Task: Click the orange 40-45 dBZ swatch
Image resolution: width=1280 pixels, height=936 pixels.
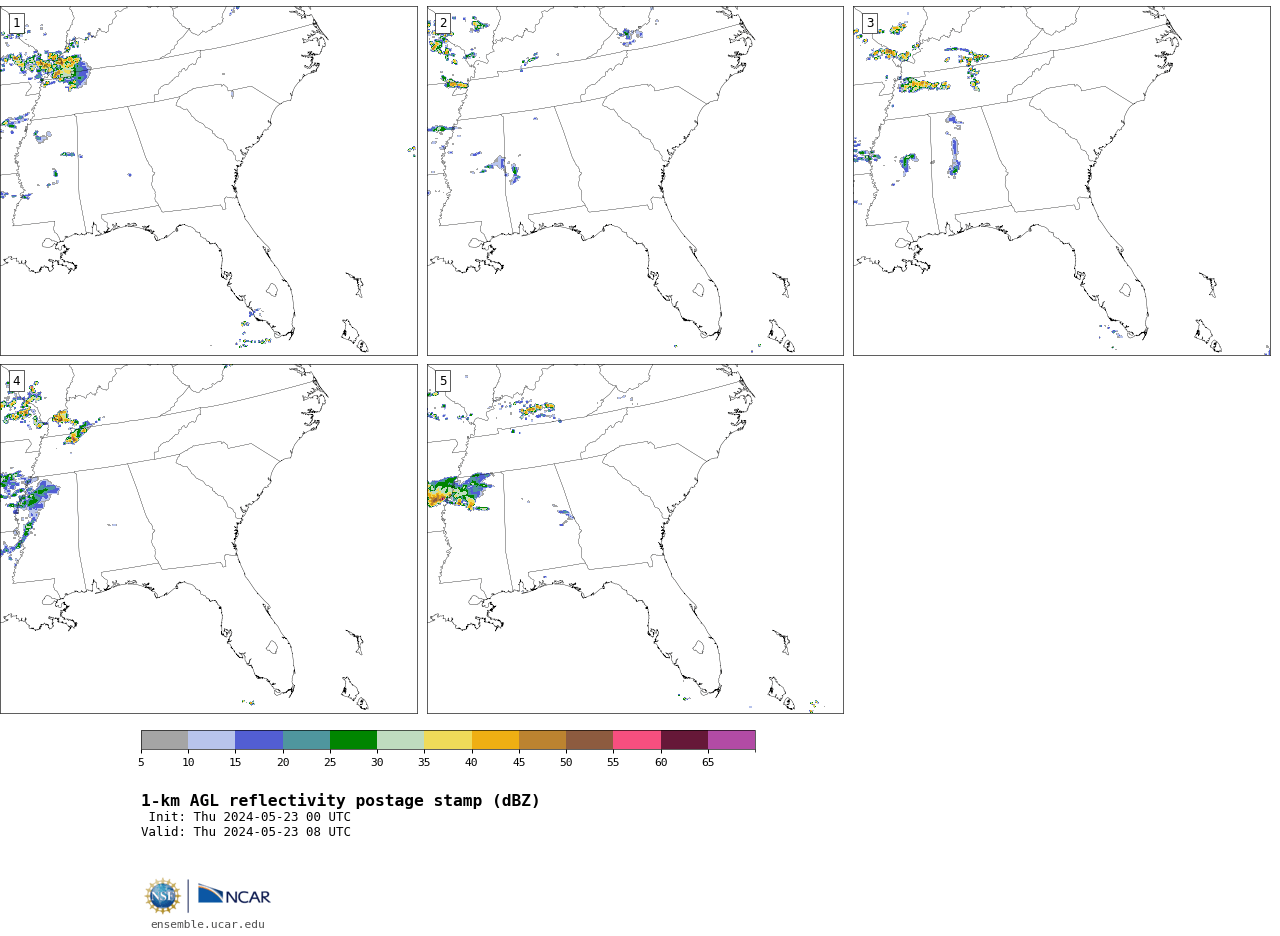Action: point(495,740)
